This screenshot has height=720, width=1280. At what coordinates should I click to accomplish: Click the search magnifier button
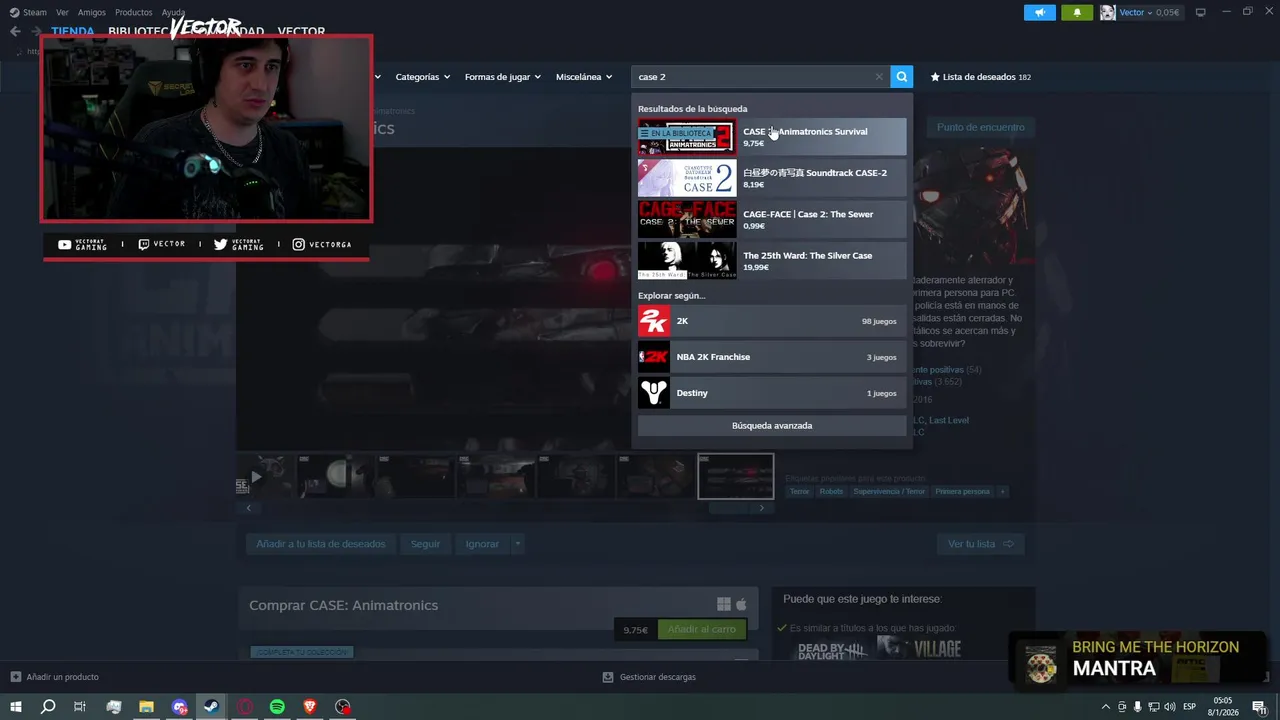point(901,77)
